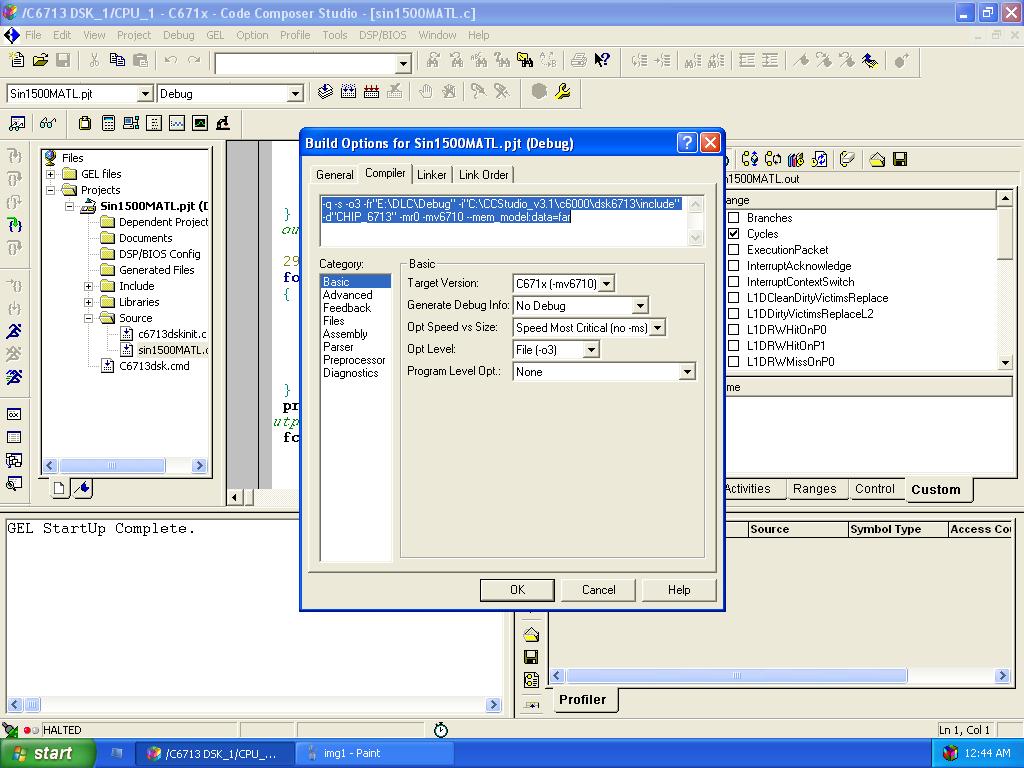Image resolution: width=1024 pixels, height=768 pixels.
Task: Open the Debug configuration dropdown
Action: click(x=295, y=94)
